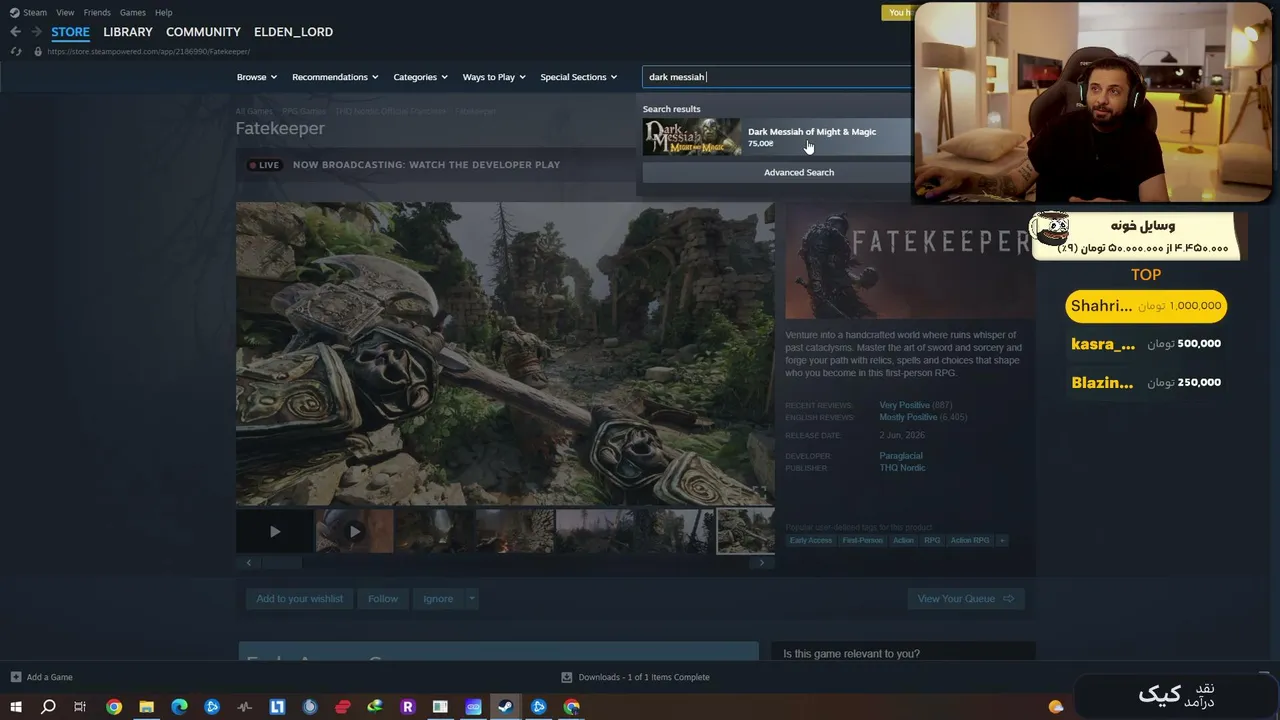Play the first trailer thumbnail
Screen dimensions: 1280x720
tap(275, 531)
